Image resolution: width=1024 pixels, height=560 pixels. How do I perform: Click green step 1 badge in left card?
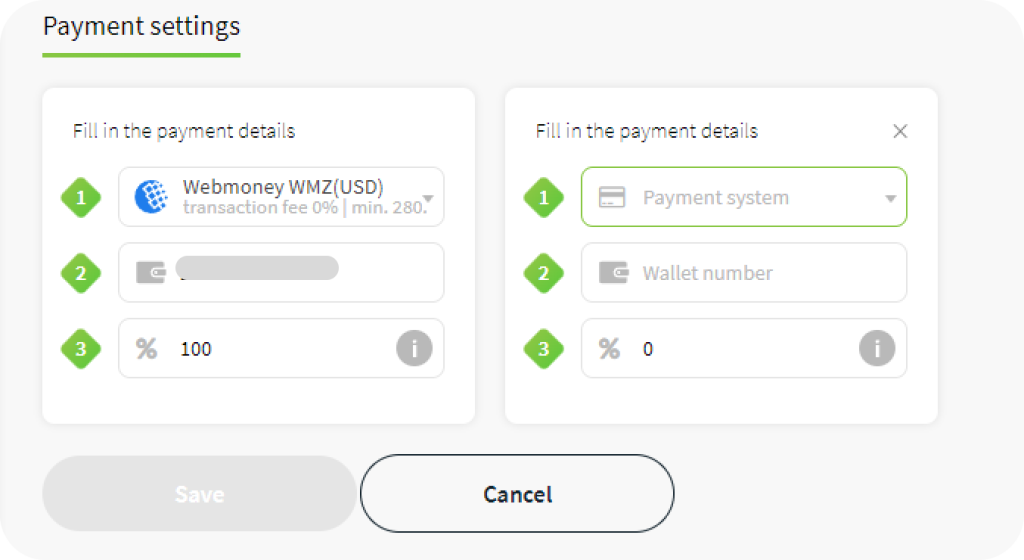pyautogui.click(x=81, y=197)
